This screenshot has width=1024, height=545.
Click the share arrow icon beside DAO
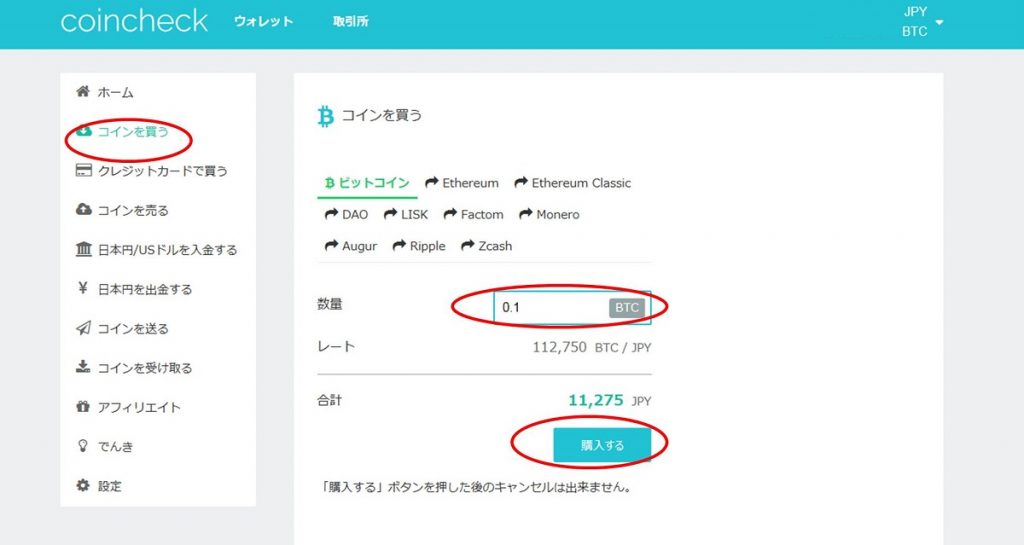pyautogui.click(x=331, y=213)
